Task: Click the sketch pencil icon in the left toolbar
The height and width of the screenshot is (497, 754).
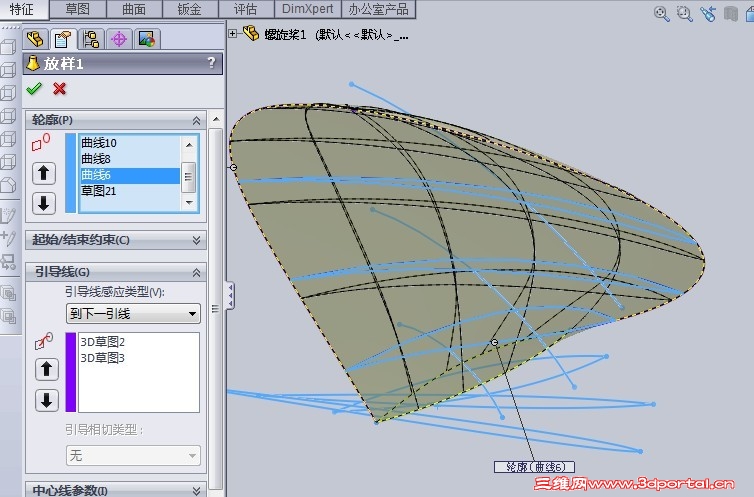Action: pos(9,215)
